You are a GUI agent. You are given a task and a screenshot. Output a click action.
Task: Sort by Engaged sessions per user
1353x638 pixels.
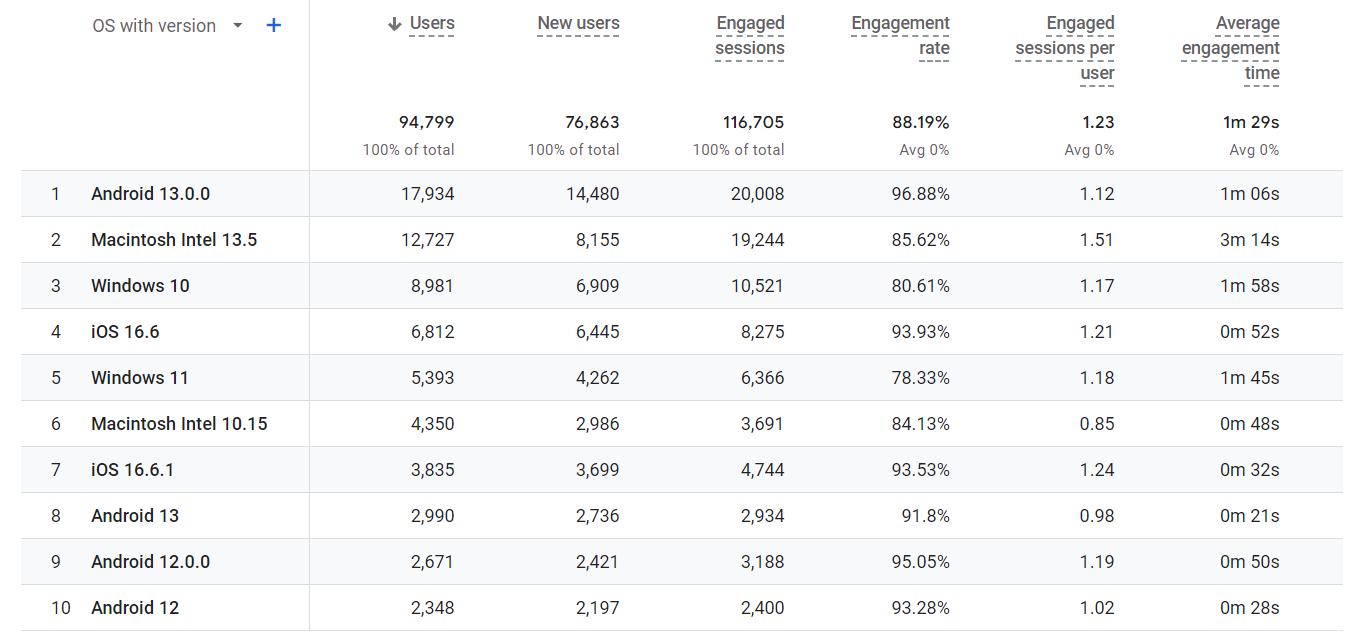tap(1064, 48)
